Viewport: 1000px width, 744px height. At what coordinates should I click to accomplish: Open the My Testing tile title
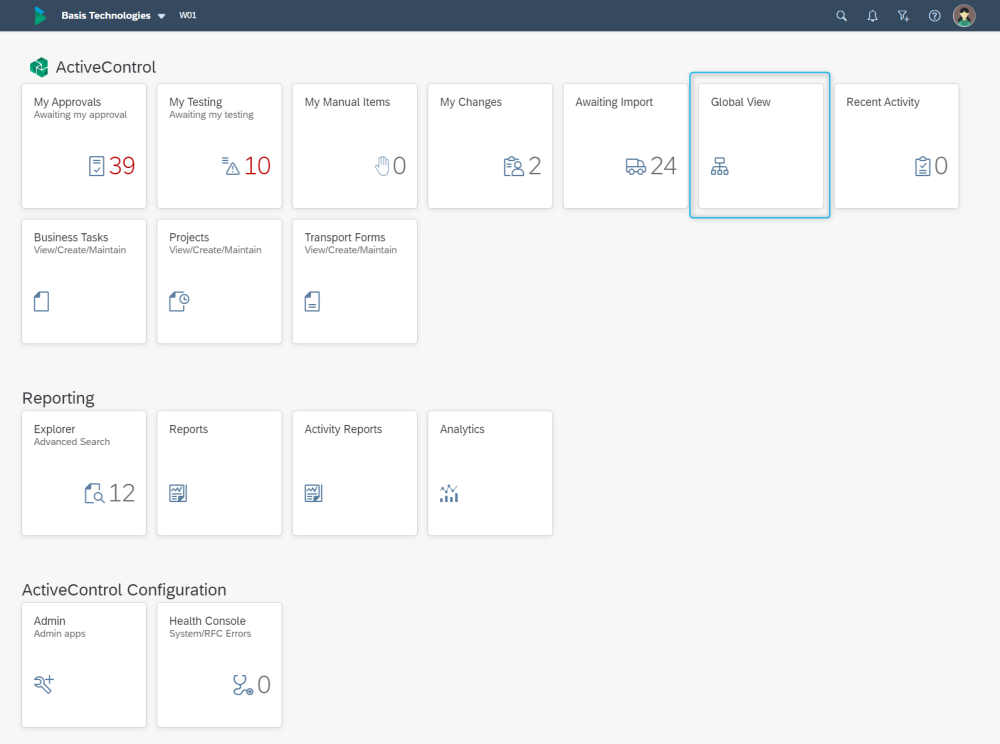pyautogui.click(x=195, y=102)
